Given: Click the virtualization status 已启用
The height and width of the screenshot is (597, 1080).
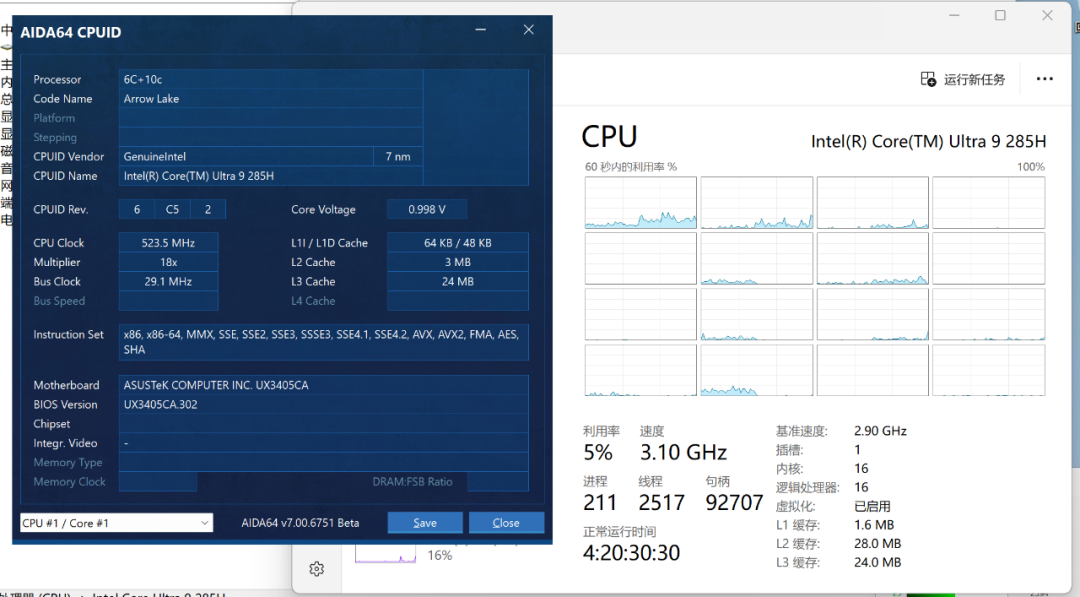Looking at the screenshot, I should [872, 506].
